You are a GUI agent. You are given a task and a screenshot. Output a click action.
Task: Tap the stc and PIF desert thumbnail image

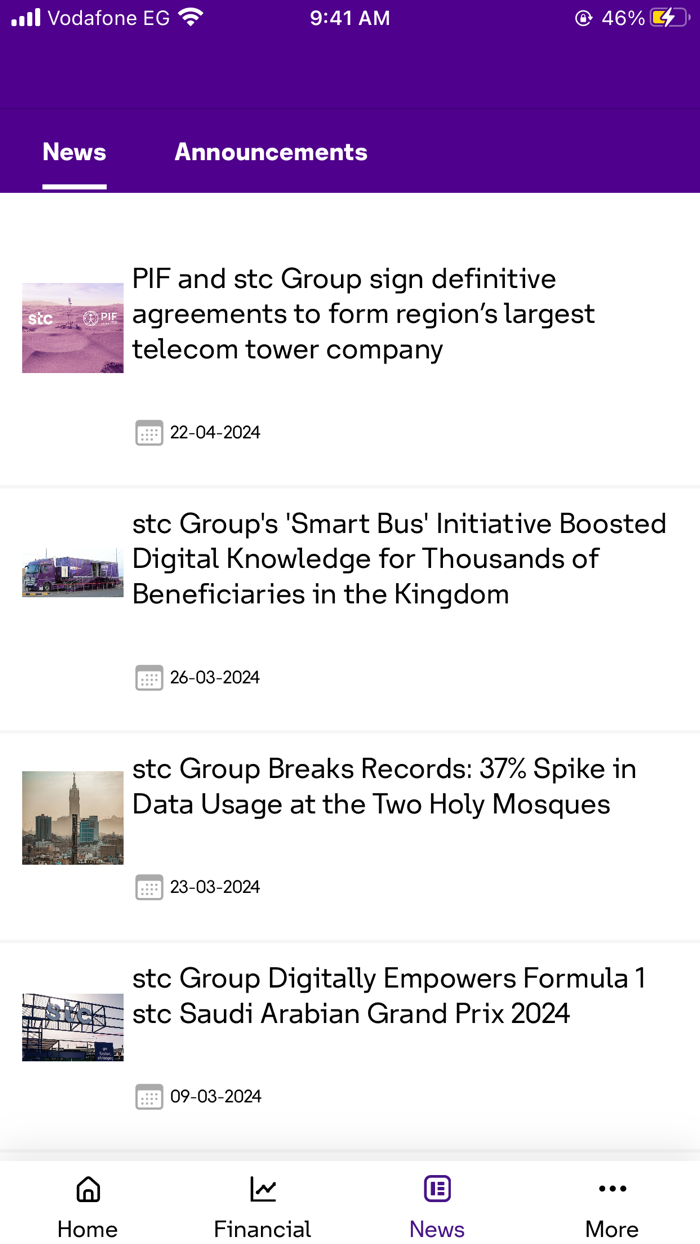click(x=72, y=328)
